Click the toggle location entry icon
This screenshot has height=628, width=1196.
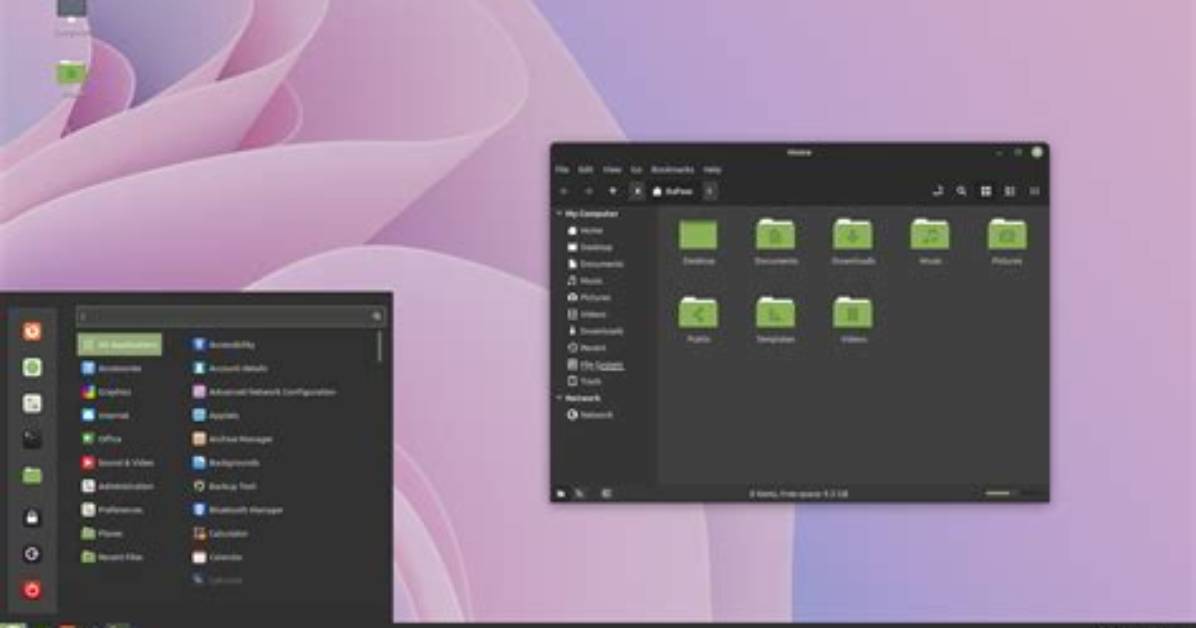coord(938,192)
